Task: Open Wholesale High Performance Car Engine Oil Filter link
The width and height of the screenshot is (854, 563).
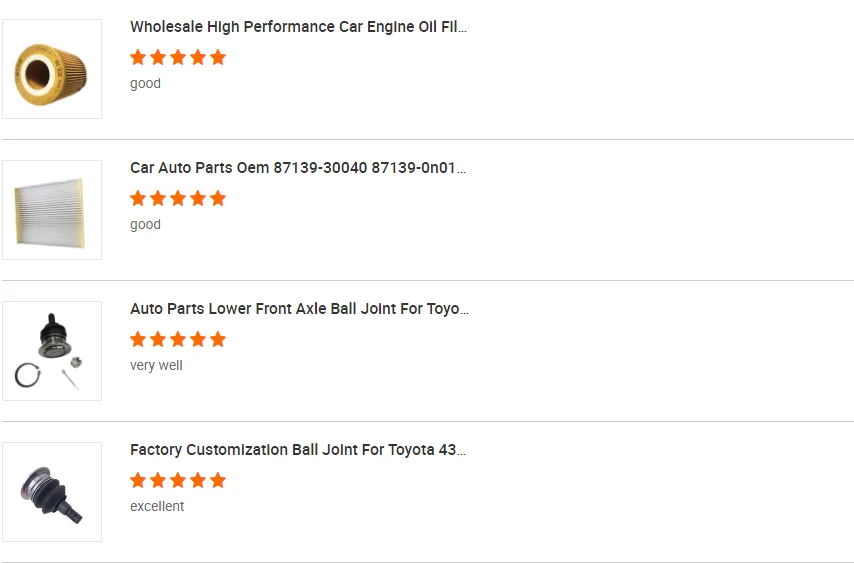Action: (298, 27)
